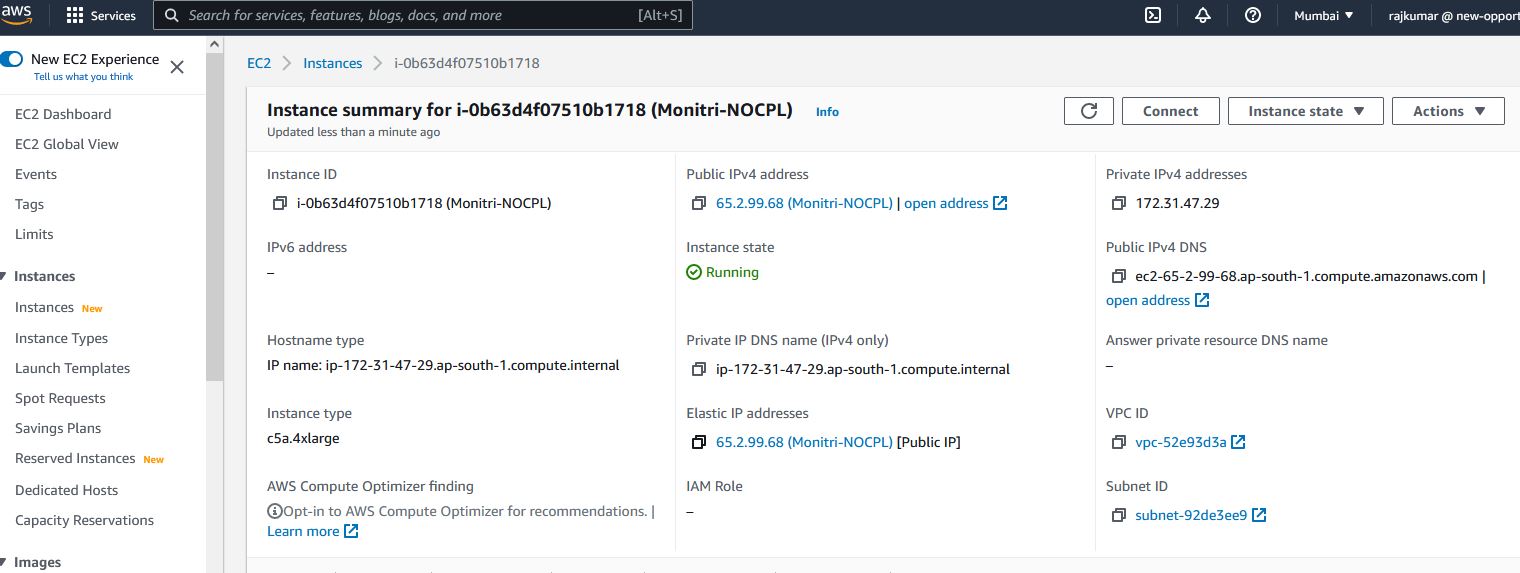Screen dimensions: 1520x573
Task: Toggle the New EC2 Experience switch
Action: click(12, 59)
